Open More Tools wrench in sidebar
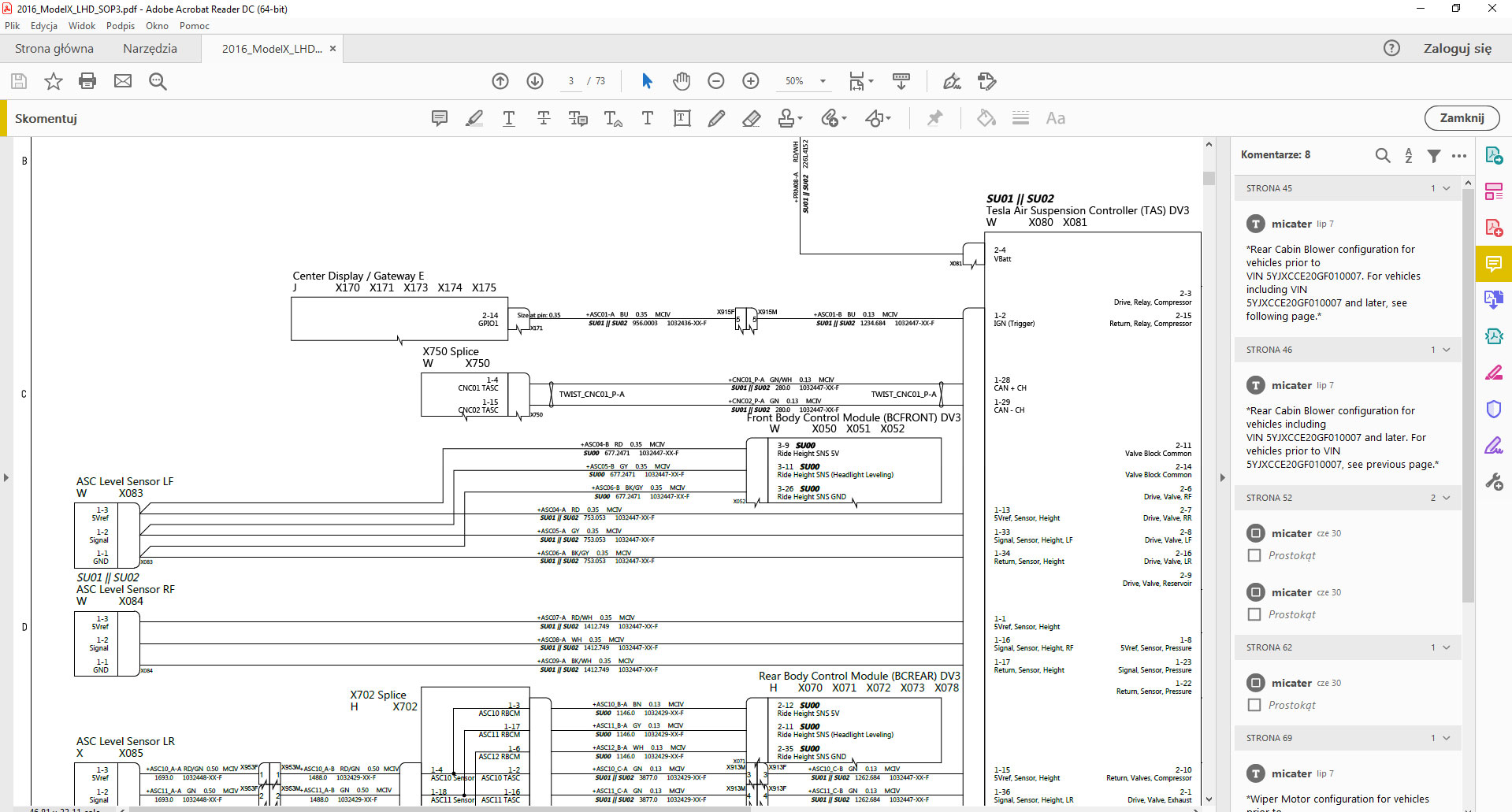This screenshot has height=812, width=1512. click(1494, 481)
